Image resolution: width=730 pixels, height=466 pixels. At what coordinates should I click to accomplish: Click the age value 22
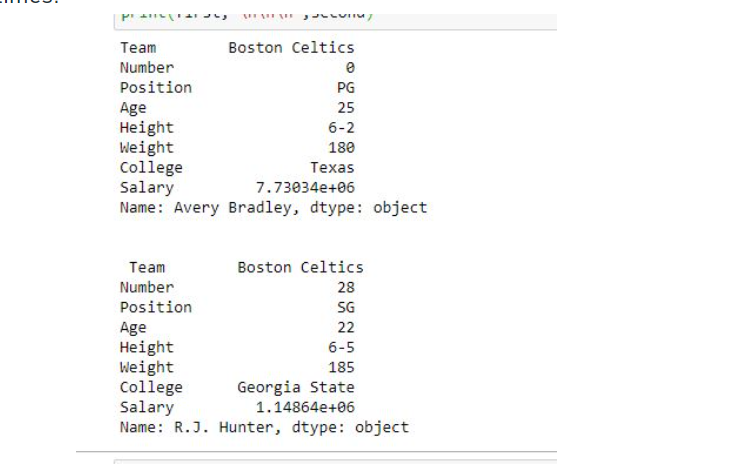click(345, 327)
